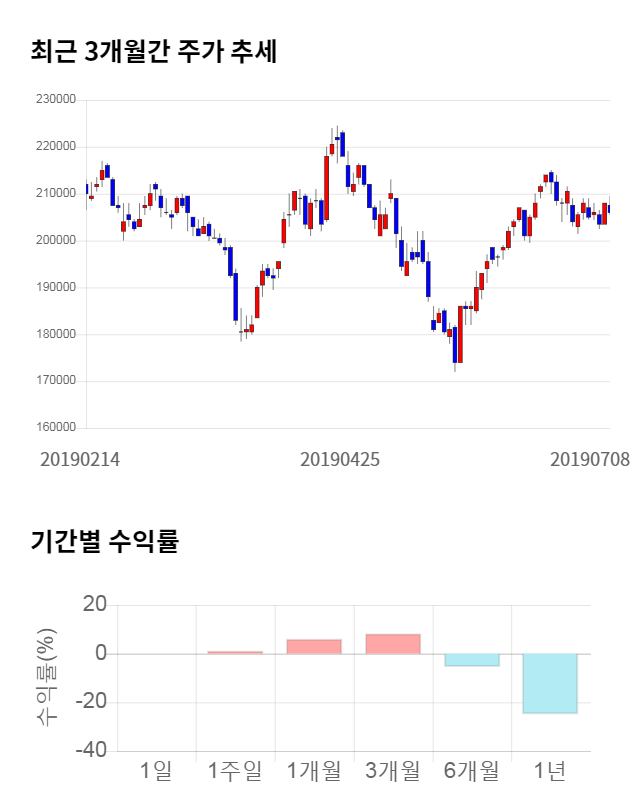This screenshot has height=810, width=640.
Task: Click the blue 1년 negative return bar
Action: 551,683
